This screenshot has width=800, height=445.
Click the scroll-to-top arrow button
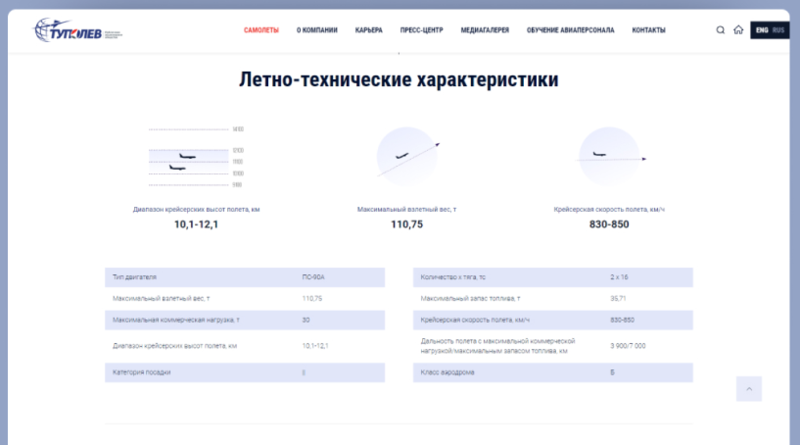(748, 389)
